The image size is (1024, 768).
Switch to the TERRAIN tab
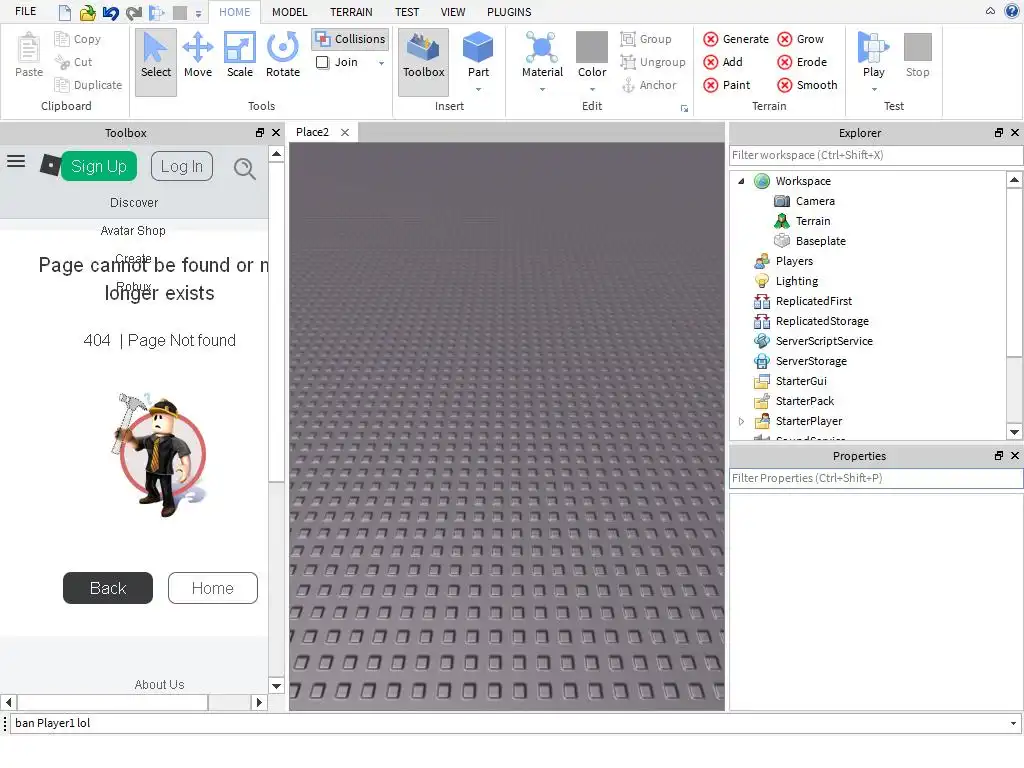pos(351,12)
